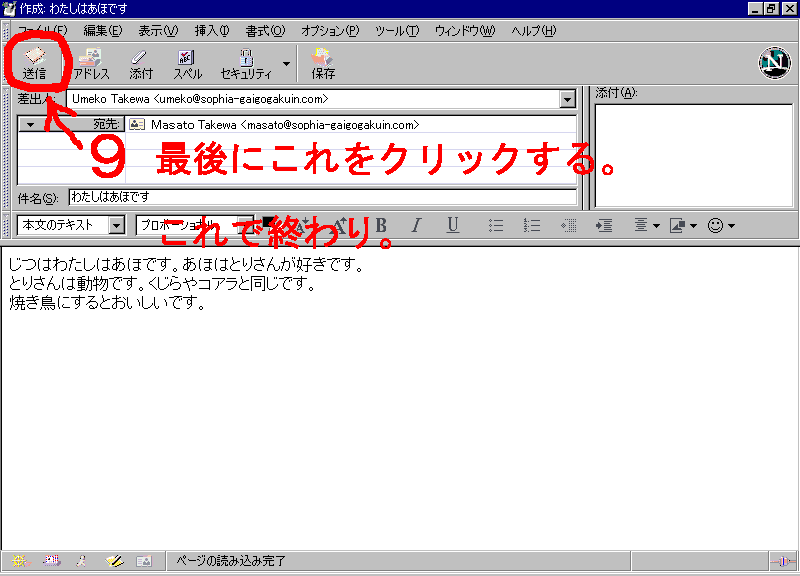Insert a smiley with the emoticon icon
Screen dimensions: 800x576
click(715, 226)
